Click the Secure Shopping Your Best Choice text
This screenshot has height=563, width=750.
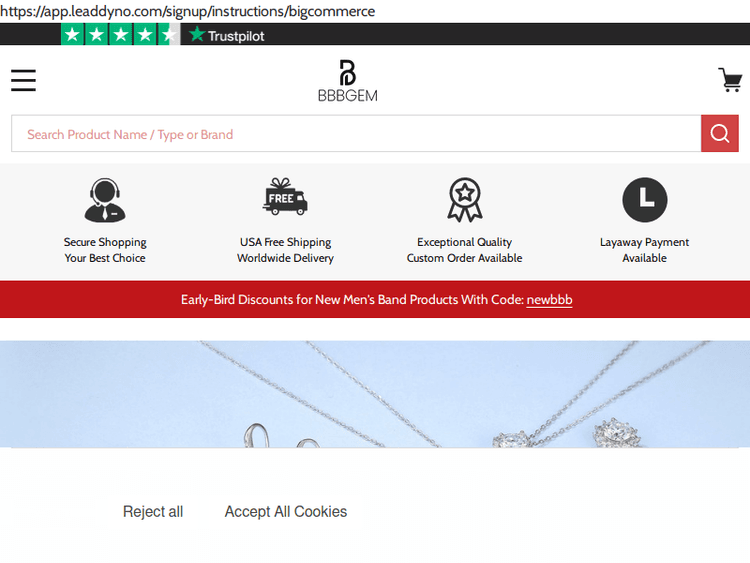tap(105, 250)
